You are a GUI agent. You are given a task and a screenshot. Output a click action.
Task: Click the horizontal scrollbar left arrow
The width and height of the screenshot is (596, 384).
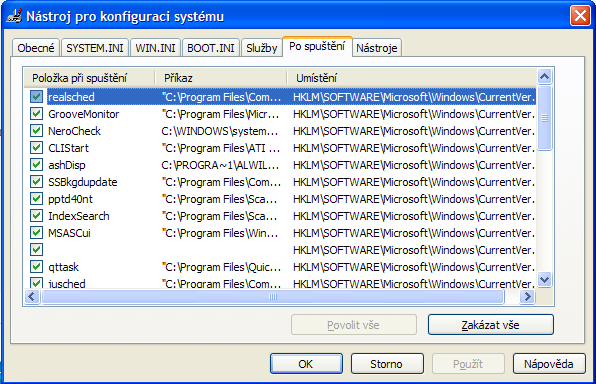point(32,297)
